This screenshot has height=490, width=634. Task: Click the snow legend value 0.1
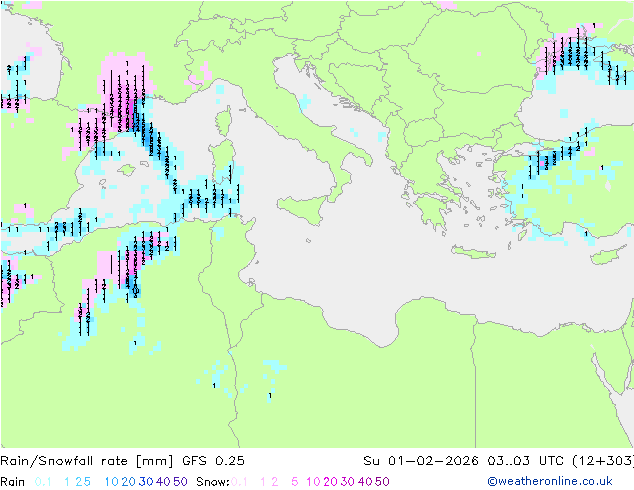tap(239, 482)
